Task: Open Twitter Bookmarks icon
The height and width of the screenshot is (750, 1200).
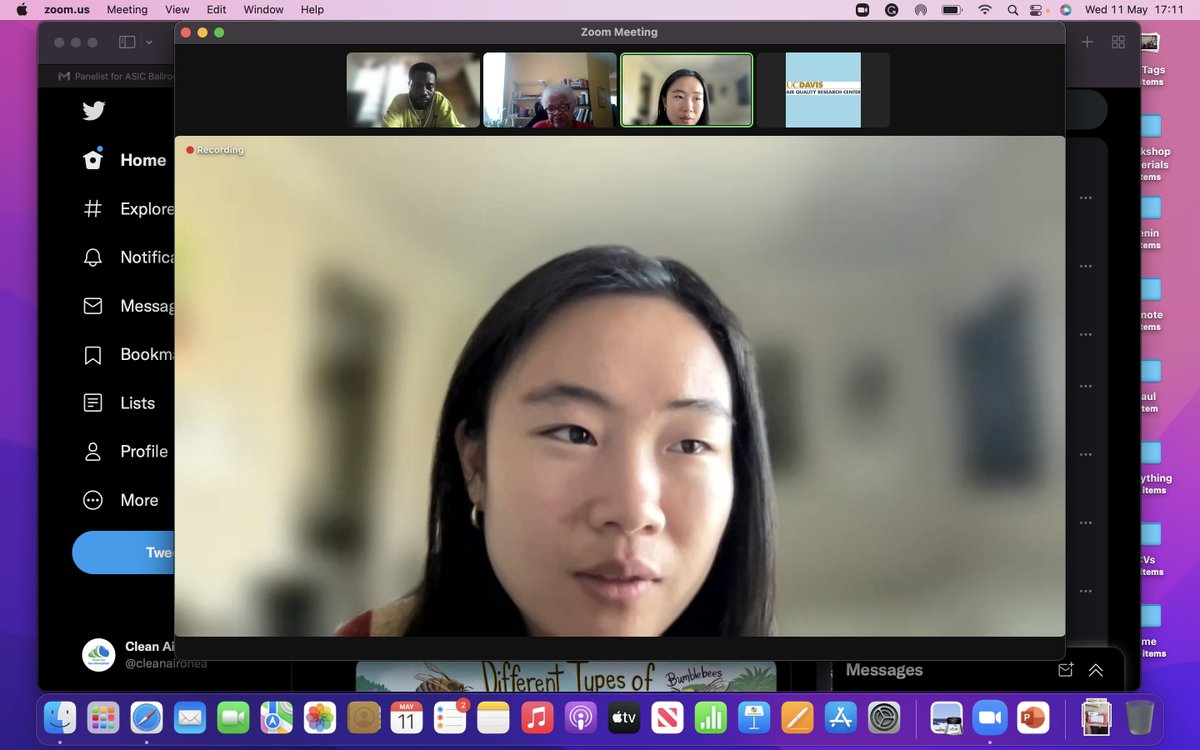Action: pos(93,355)
